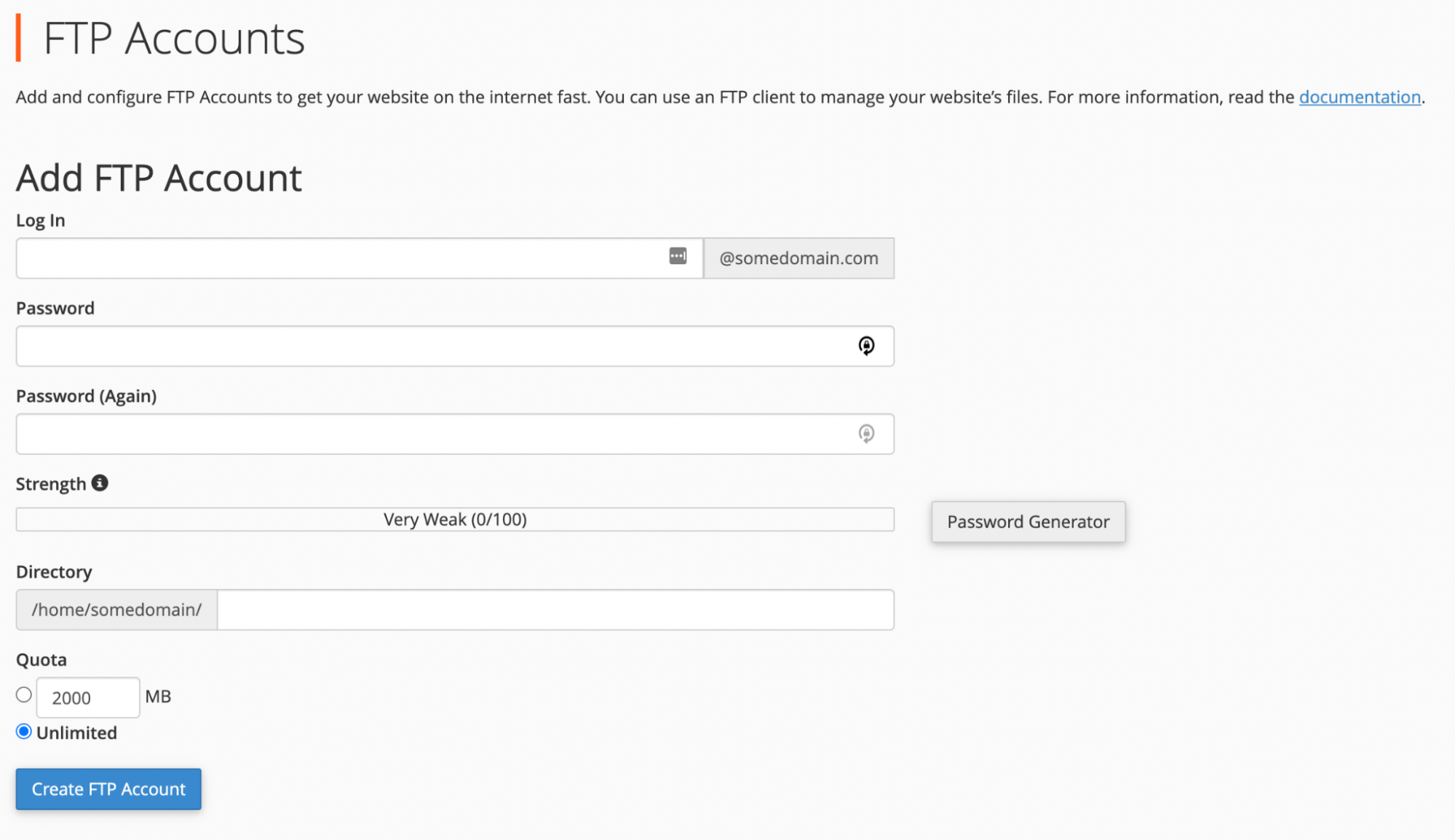This screenshot has height=840, width=1455.
Task: Open the Strength info tooltip icon
Action: coord(100,483)
